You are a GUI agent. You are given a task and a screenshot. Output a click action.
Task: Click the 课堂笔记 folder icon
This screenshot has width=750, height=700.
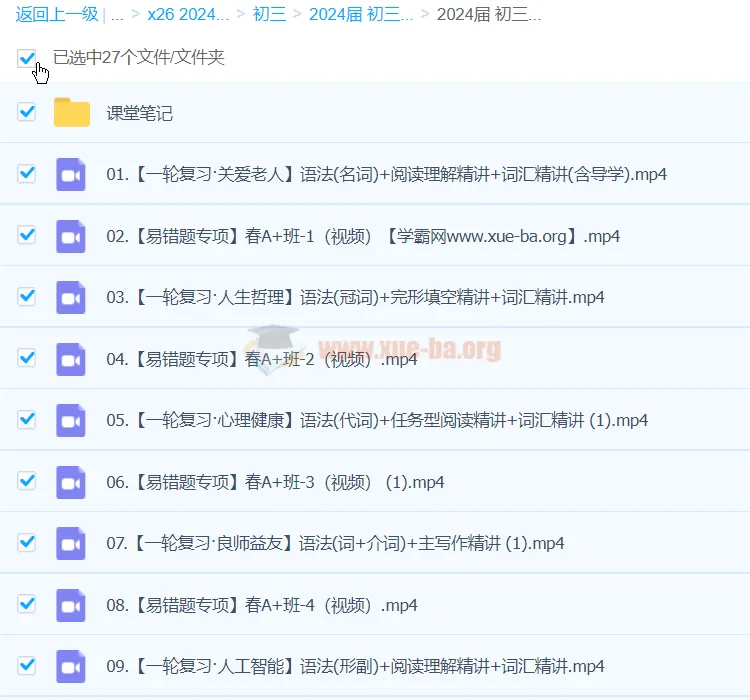point(72,113)
